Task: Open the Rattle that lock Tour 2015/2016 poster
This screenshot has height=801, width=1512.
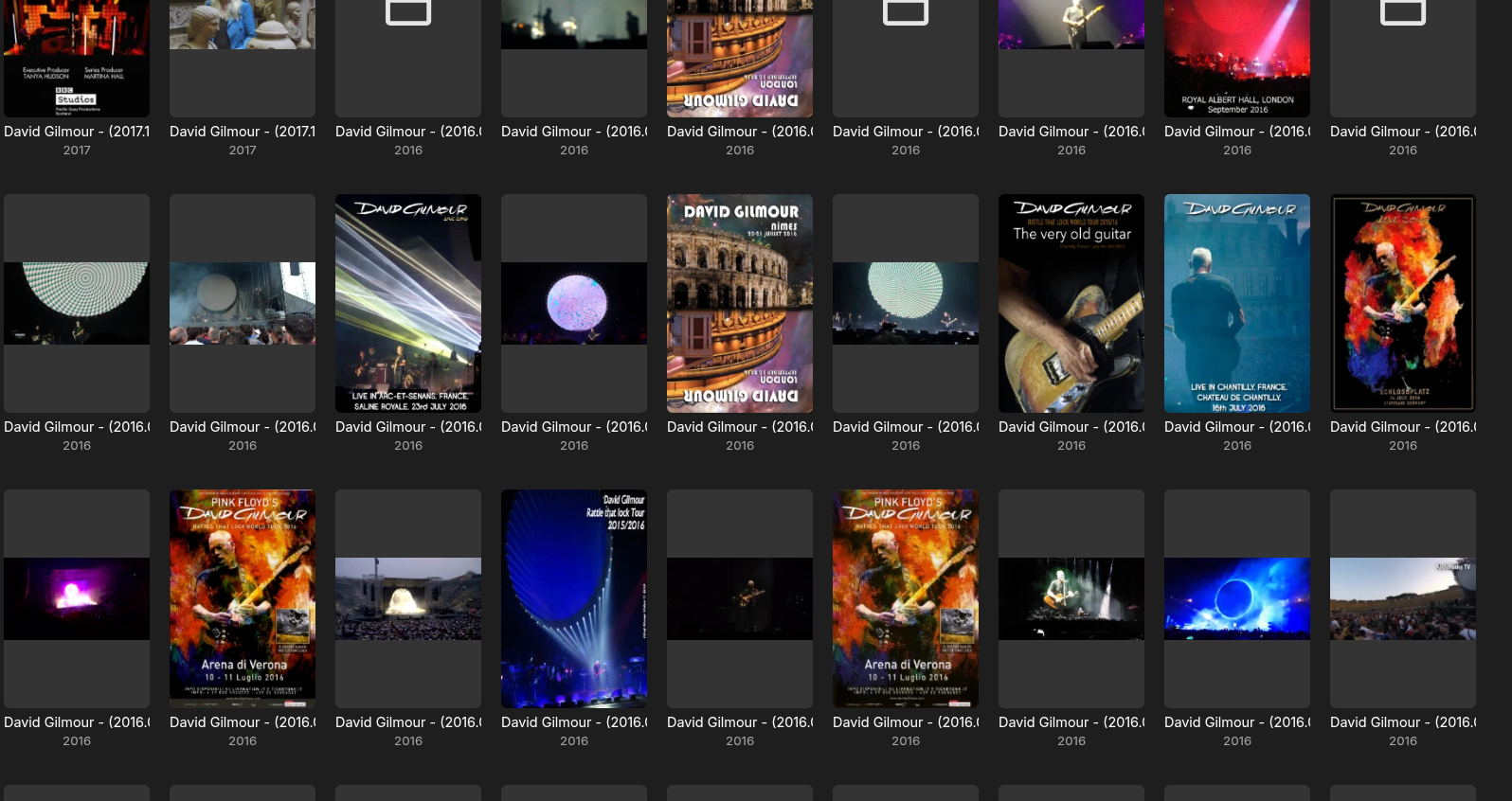Action: [574, 598]
